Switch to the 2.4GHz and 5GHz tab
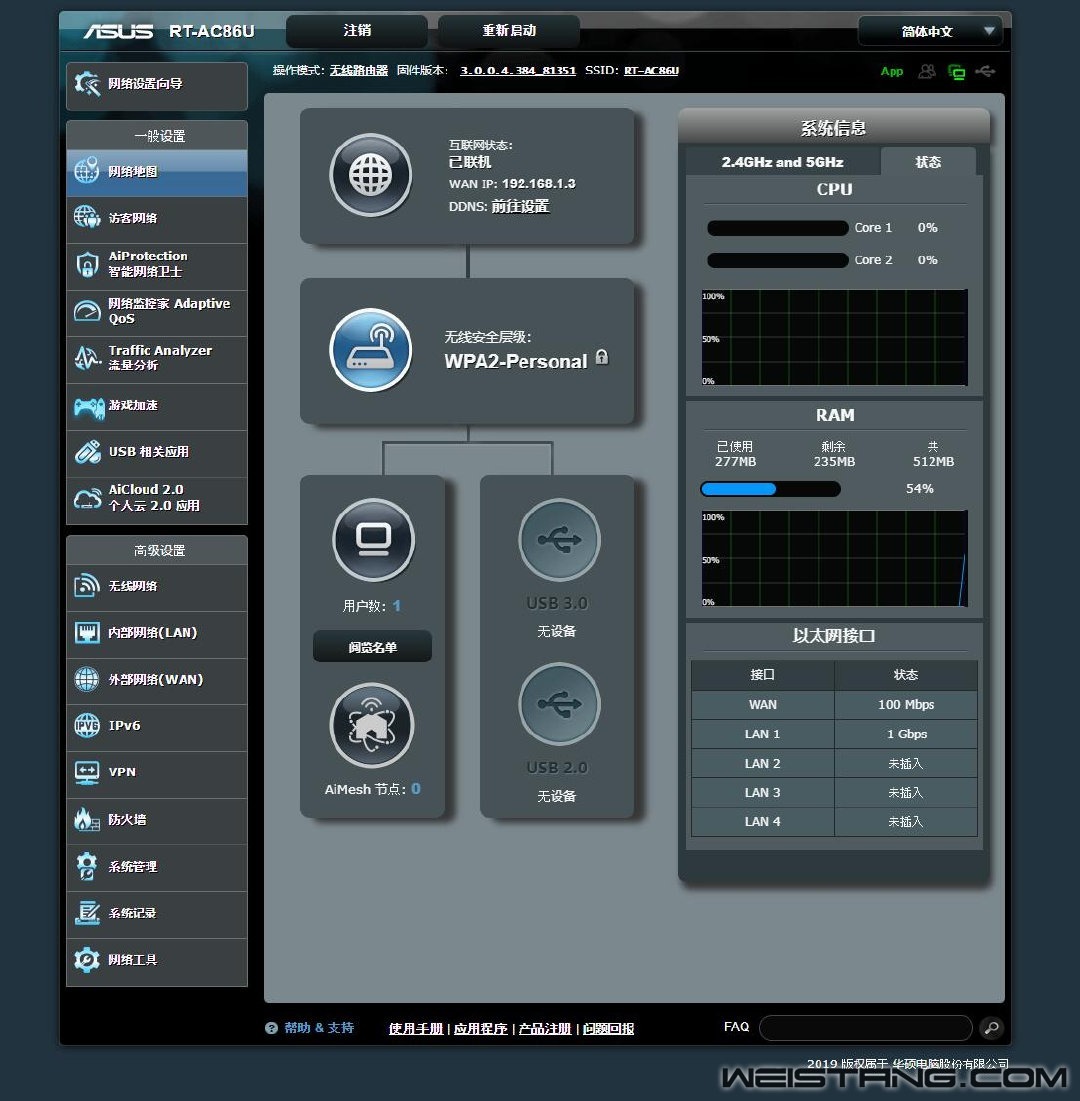The image size is (1080, 1101). click(x=782, y=162)
